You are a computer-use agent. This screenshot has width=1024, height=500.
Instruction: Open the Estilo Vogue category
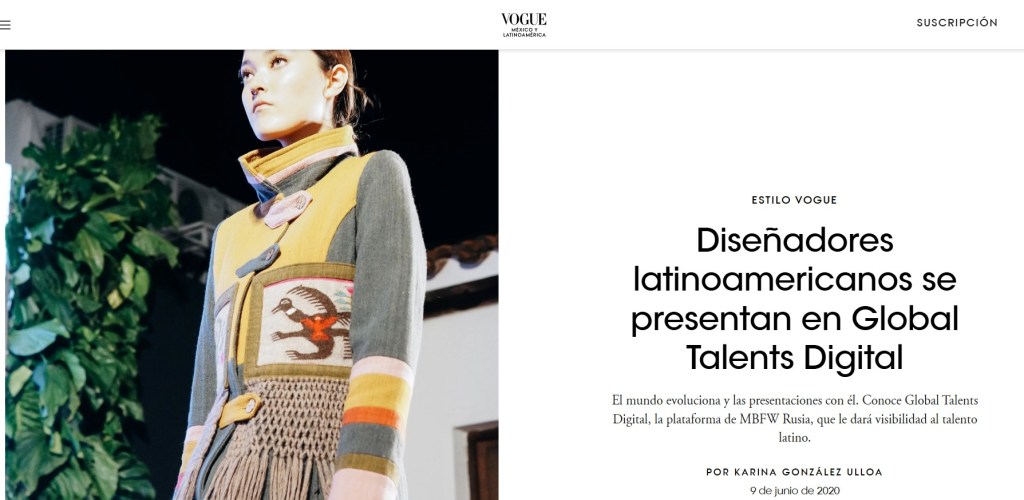click(x=794, y=200)
